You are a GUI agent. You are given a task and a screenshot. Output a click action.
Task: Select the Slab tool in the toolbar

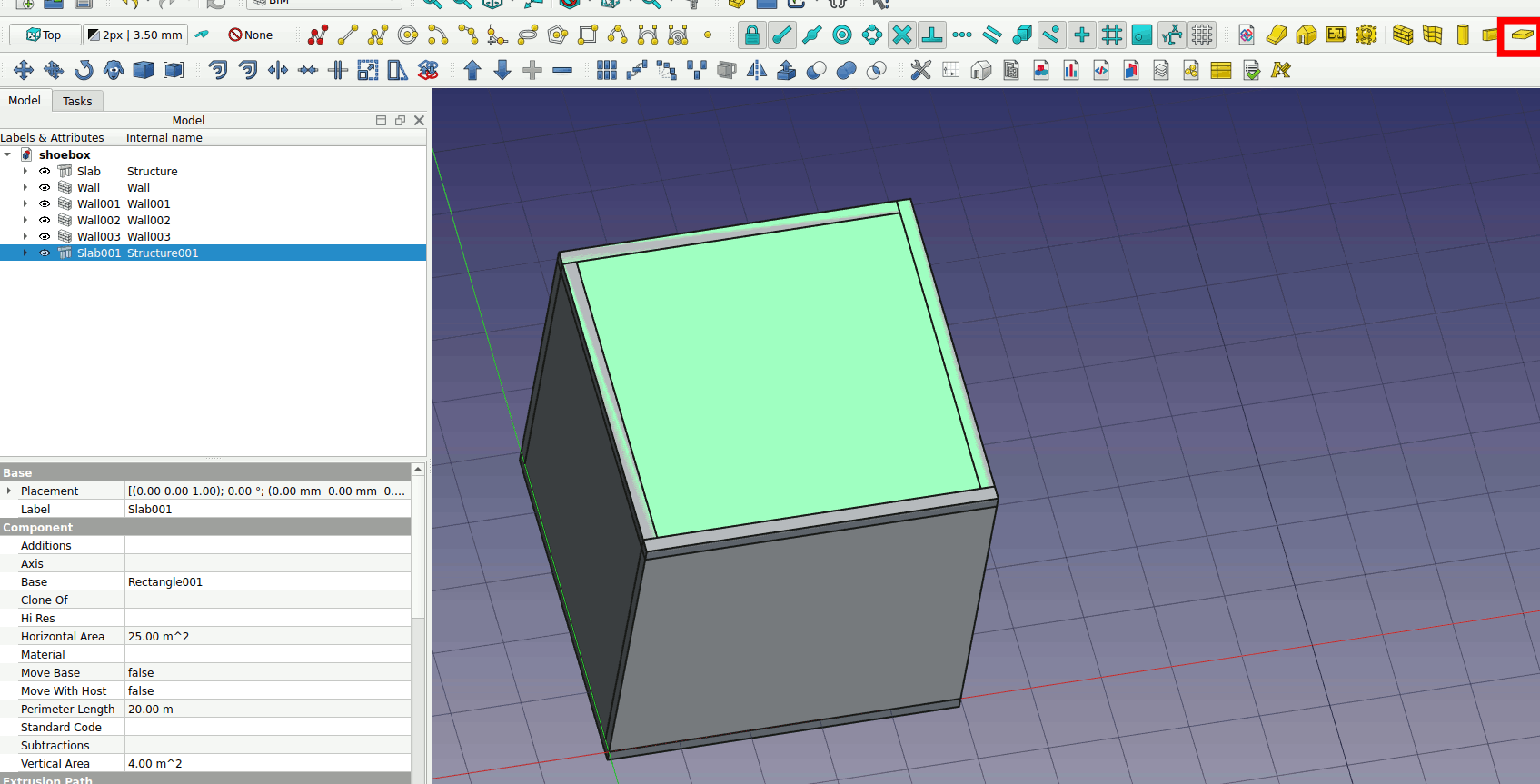click(1522, 35)
